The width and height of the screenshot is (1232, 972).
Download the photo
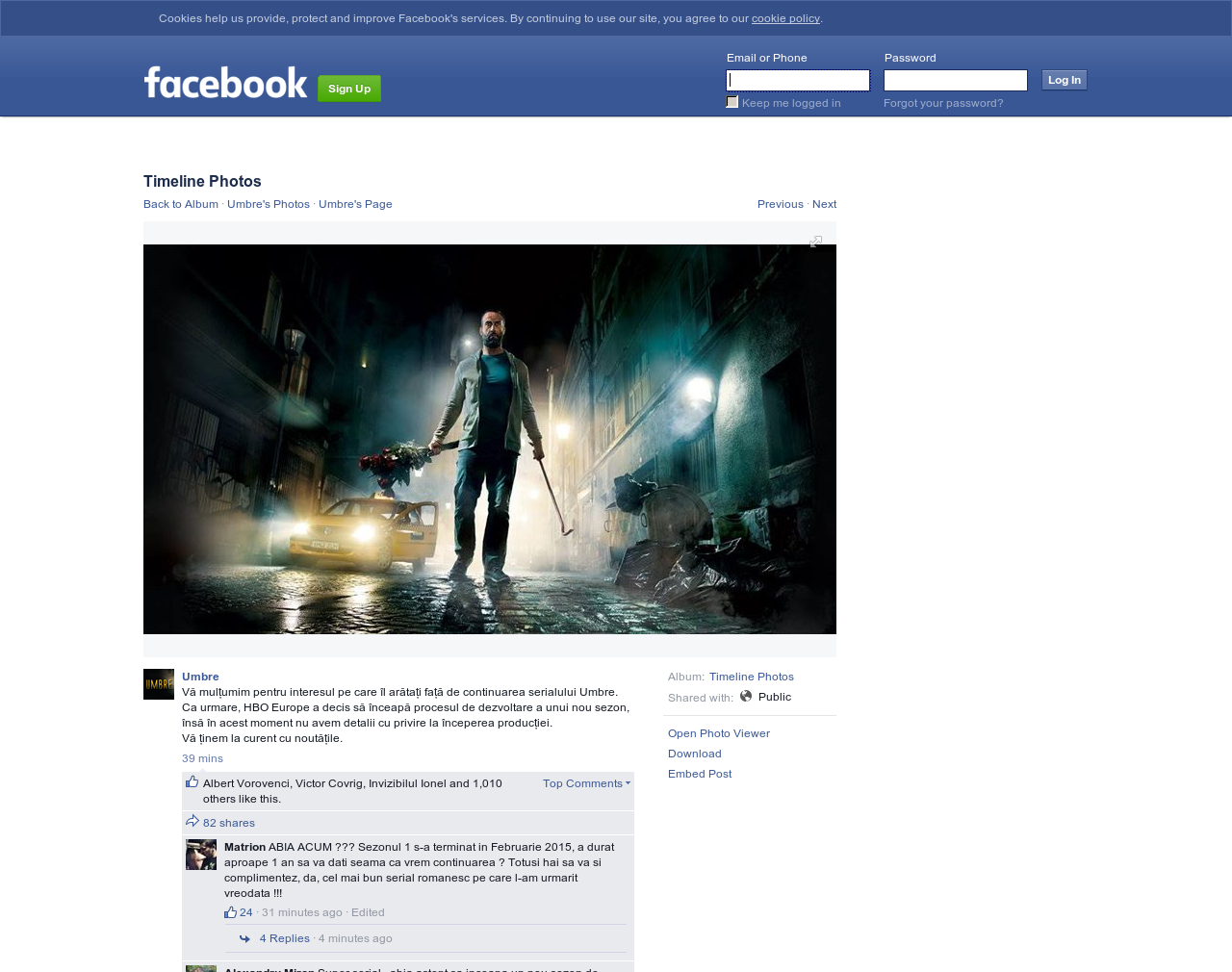tap(695, 754)
